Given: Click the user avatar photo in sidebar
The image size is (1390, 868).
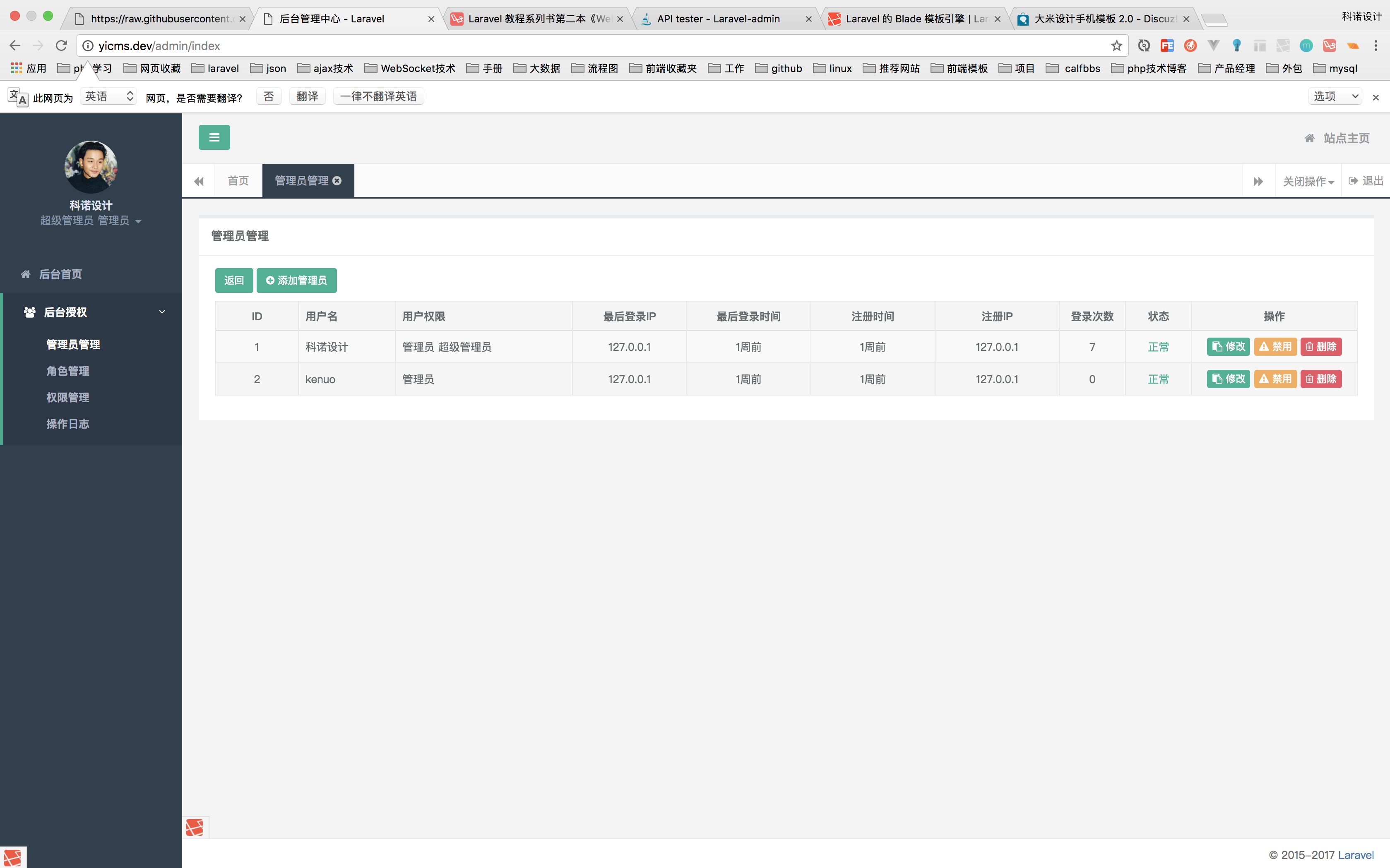Looking at the screenshot, I should (x=91, y=167).
